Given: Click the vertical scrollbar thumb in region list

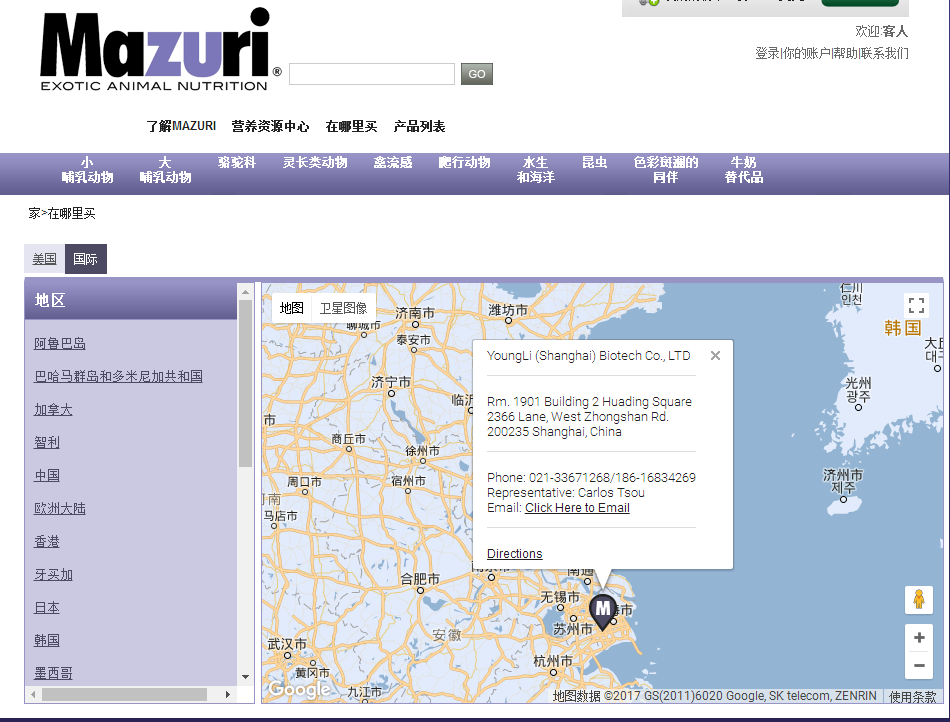Looking at the screenshot, I should (245, 383).
